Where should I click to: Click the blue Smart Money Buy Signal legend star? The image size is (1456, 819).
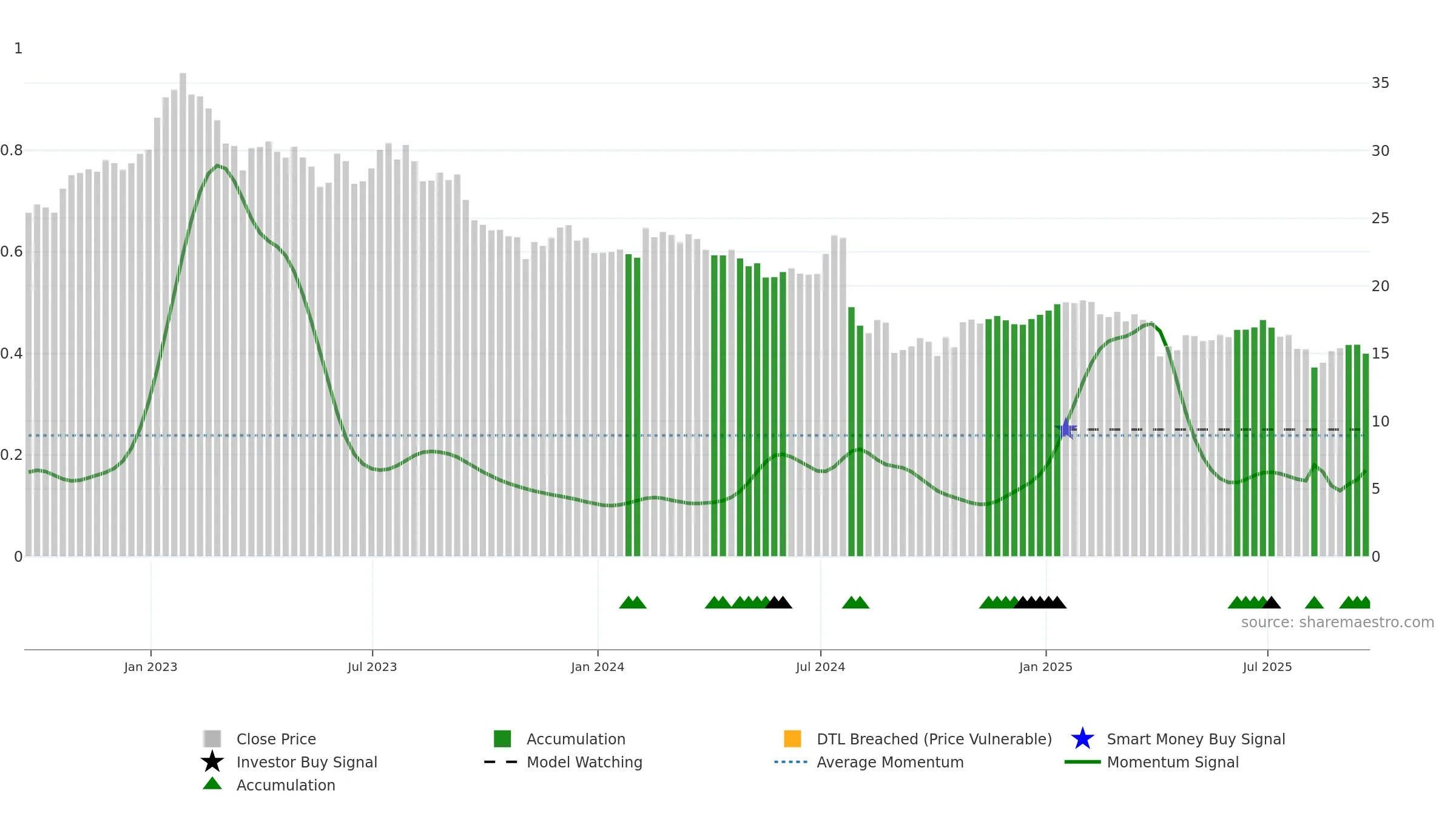point(1082,738)
